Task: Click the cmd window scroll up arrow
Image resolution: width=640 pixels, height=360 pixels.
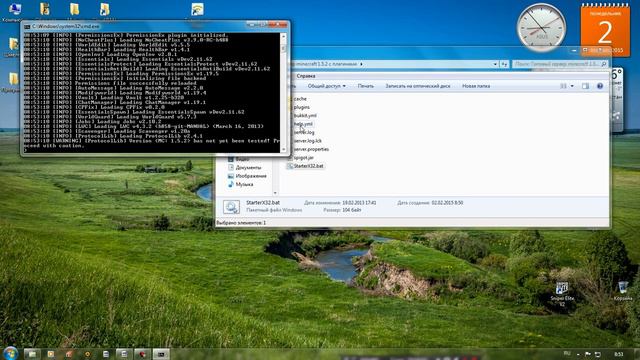Action: pyautogui.click(x=283, y=36)
